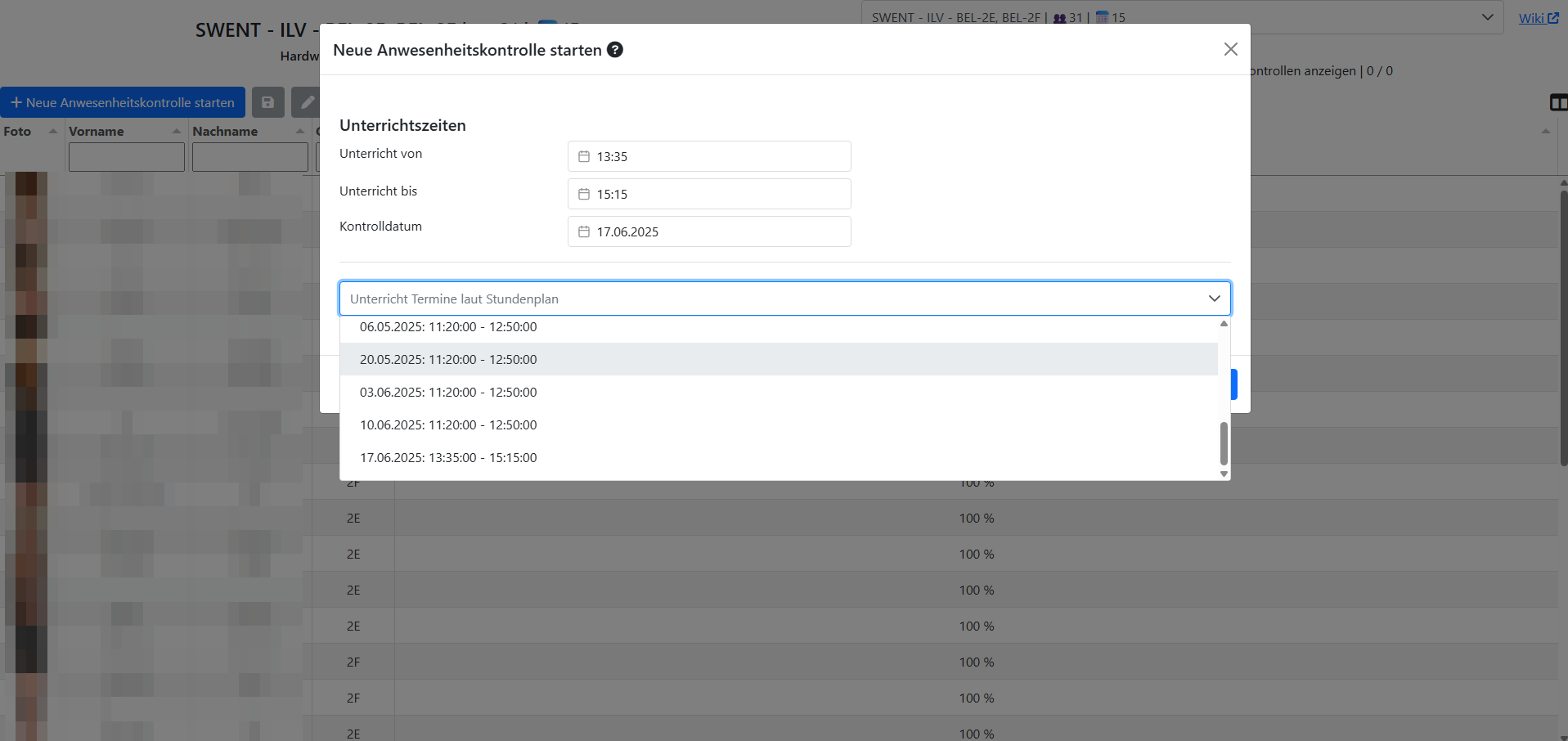Click calendar icon in Kontrolldatum field
This screenshot has width=1568, height=741.
(584, 231)
